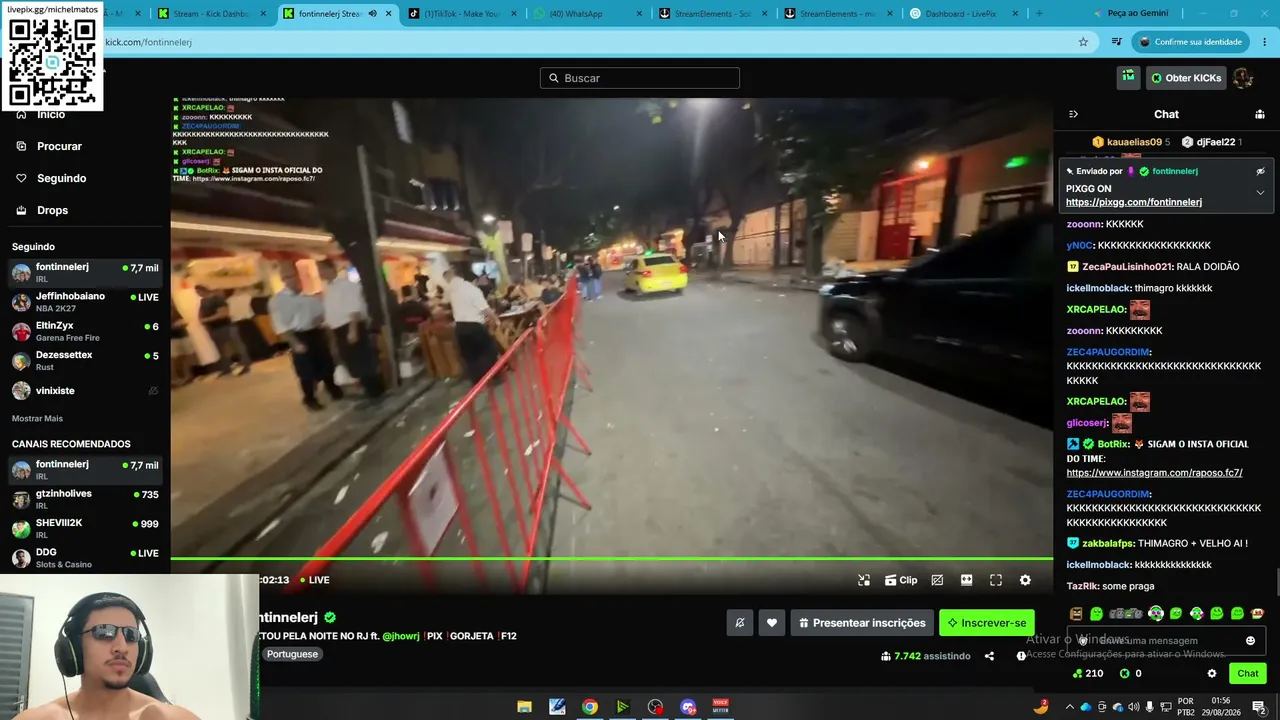Open the browser media controls icon

[x=1117, y=42]
